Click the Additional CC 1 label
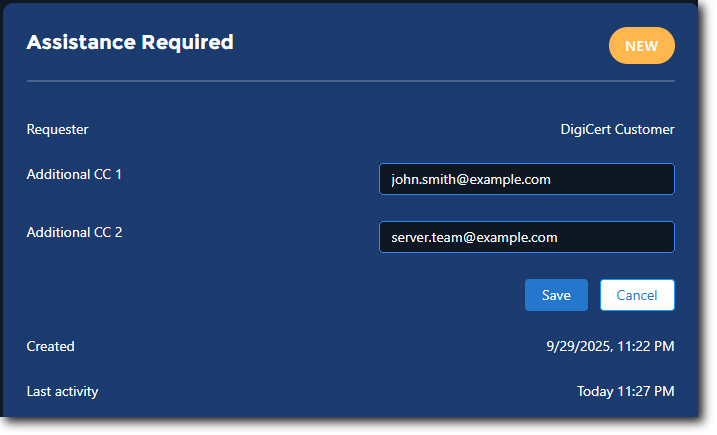The height and width of the screenshot is (435, 717). 74,174
